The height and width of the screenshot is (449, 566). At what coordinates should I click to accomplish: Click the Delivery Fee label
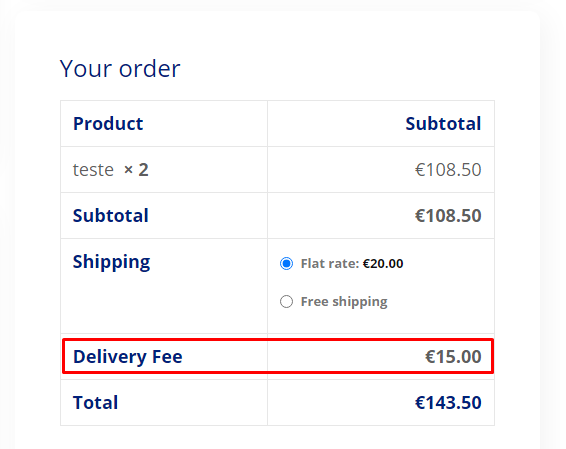pyautogui.click(x=128, y=357)
